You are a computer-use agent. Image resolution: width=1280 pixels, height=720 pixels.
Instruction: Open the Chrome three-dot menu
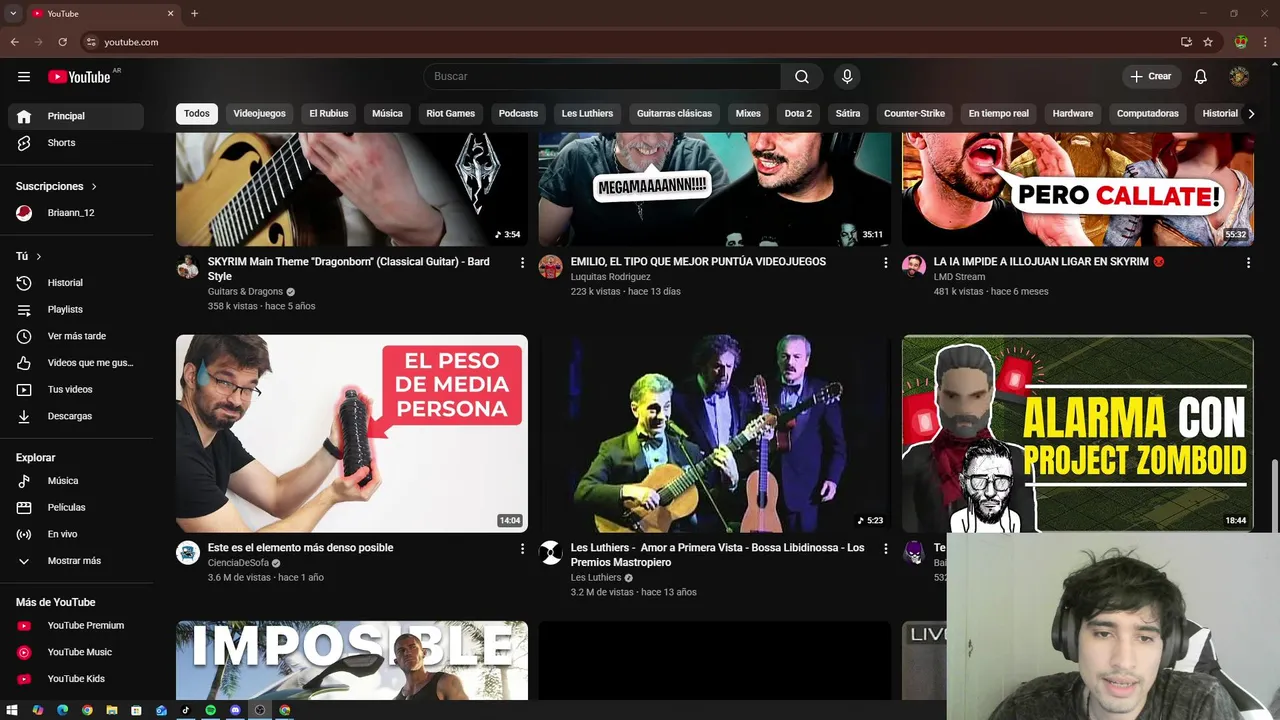pos(1266,42)
